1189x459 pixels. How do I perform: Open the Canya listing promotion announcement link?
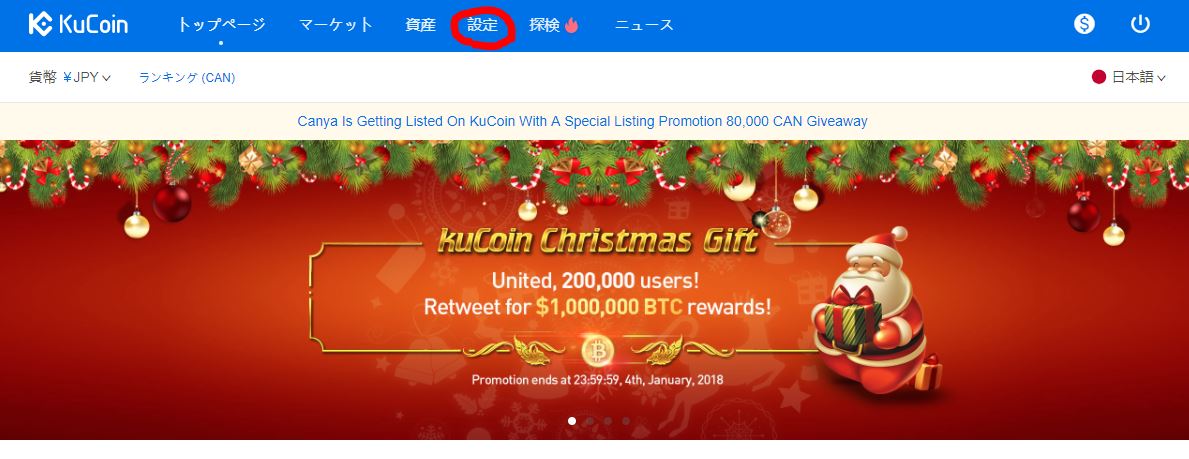pyautogui.click(x=582, y=121)
